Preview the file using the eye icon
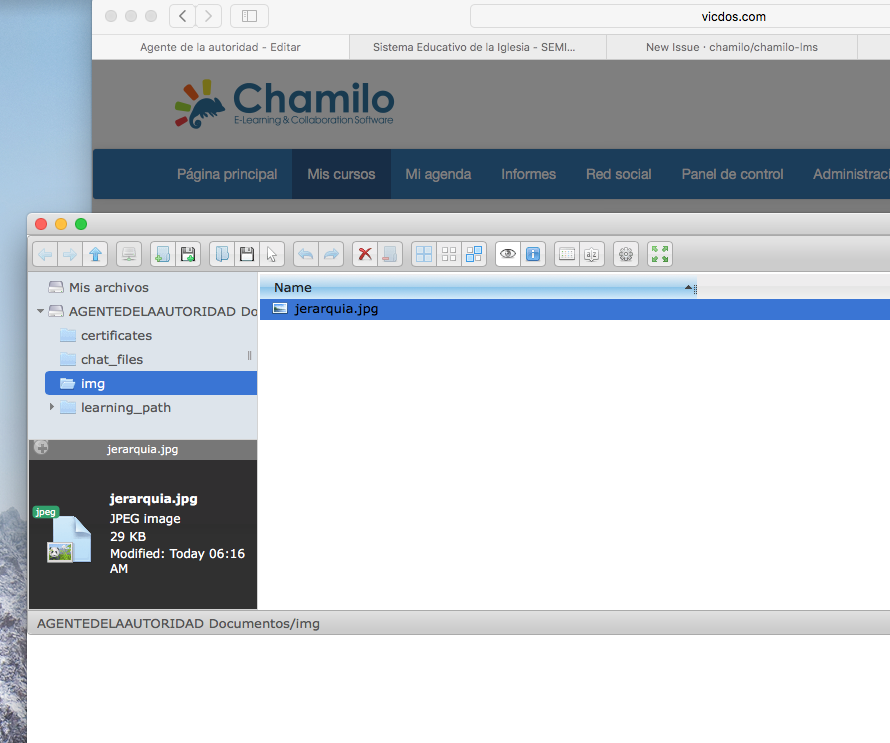This screenshot has width=890, height=743. (507, 253)
